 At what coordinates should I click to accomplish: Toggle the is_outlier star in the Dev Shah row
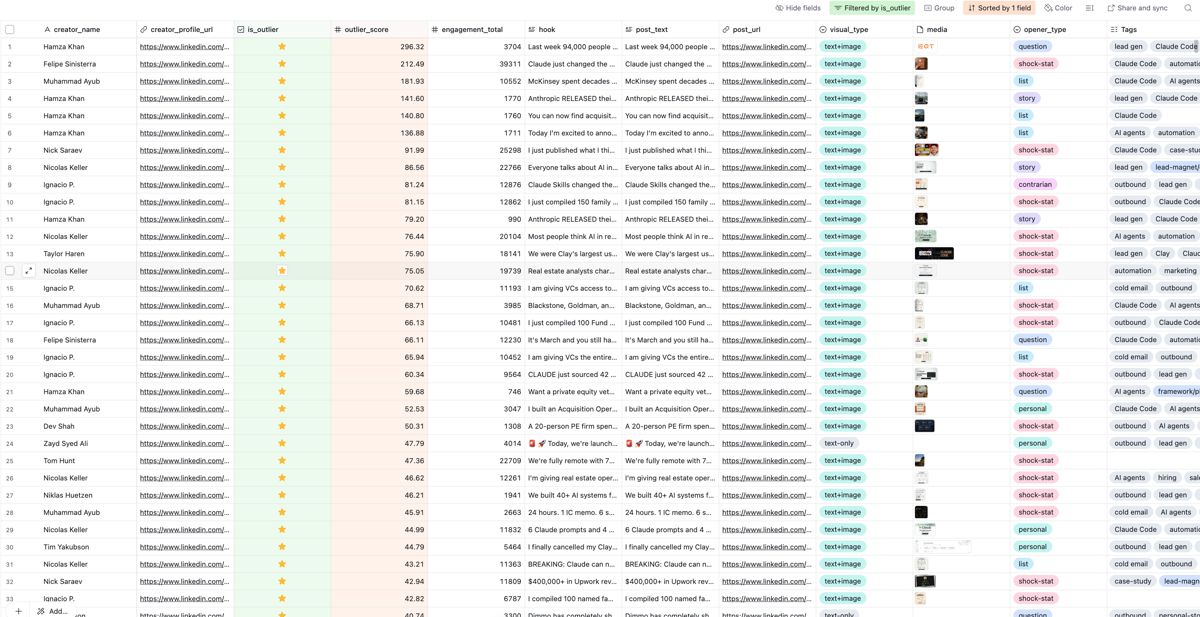coord(282,426)
